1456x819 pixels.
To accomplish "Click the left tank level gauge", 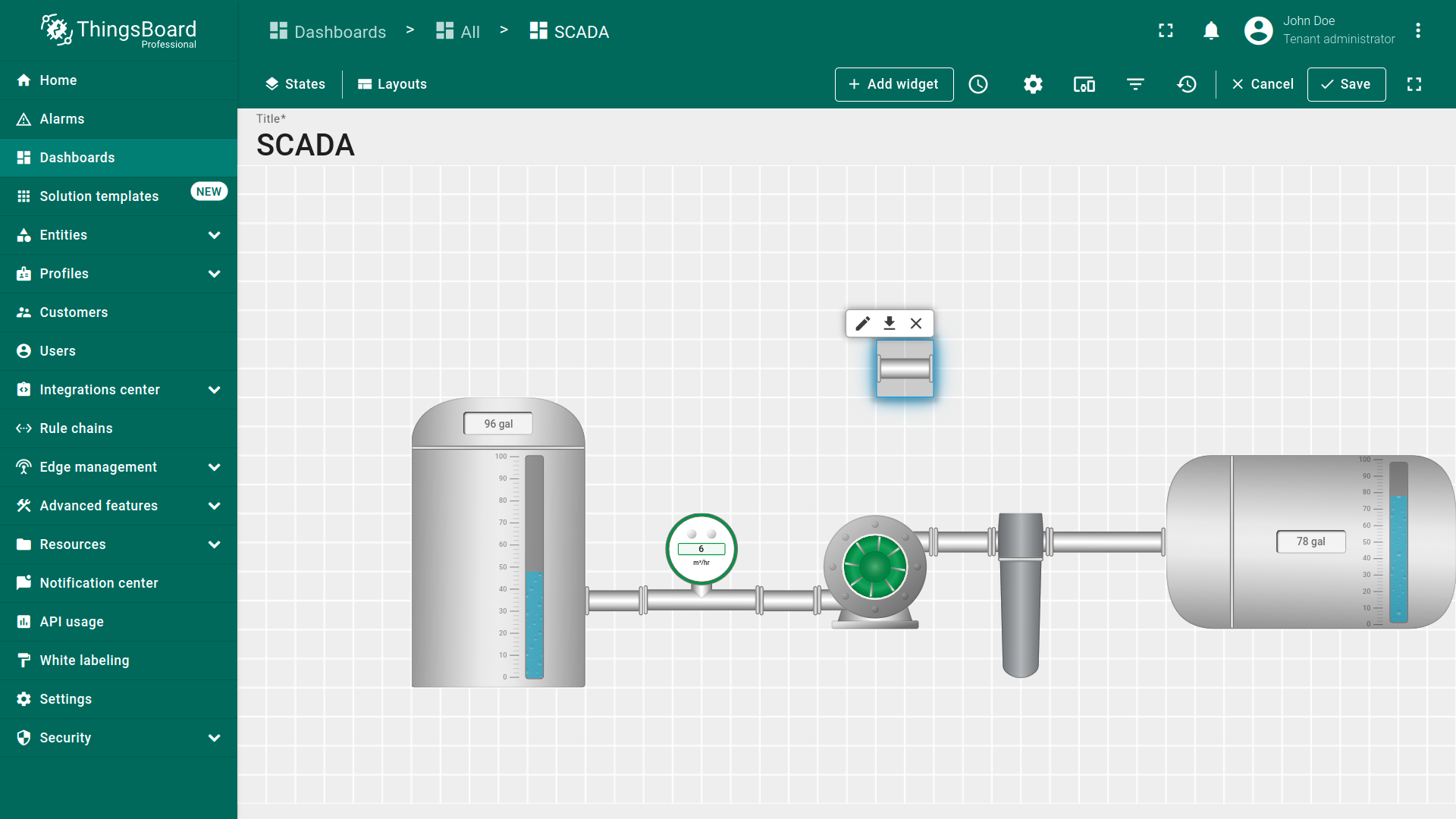I will pyautogui.click(x=534, y=566).
